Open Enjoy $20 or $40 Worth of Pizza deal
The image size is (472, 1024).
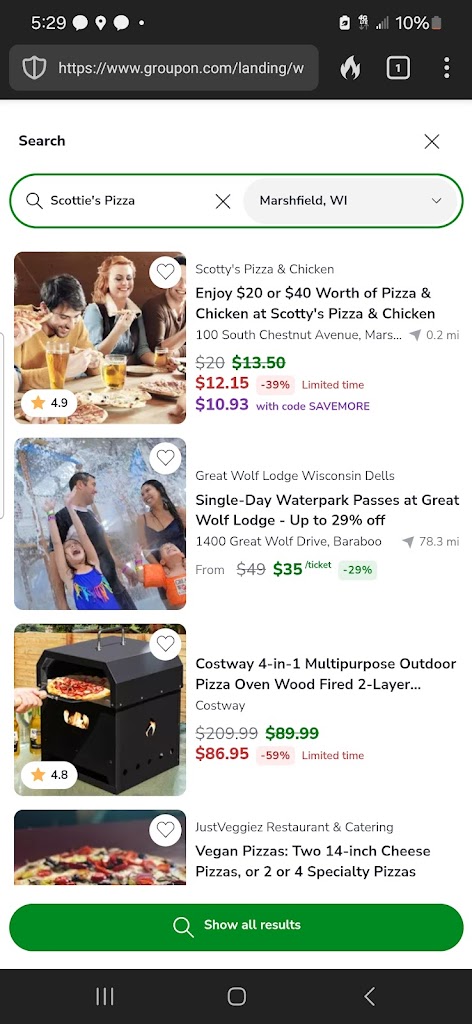tap(316, 303)
